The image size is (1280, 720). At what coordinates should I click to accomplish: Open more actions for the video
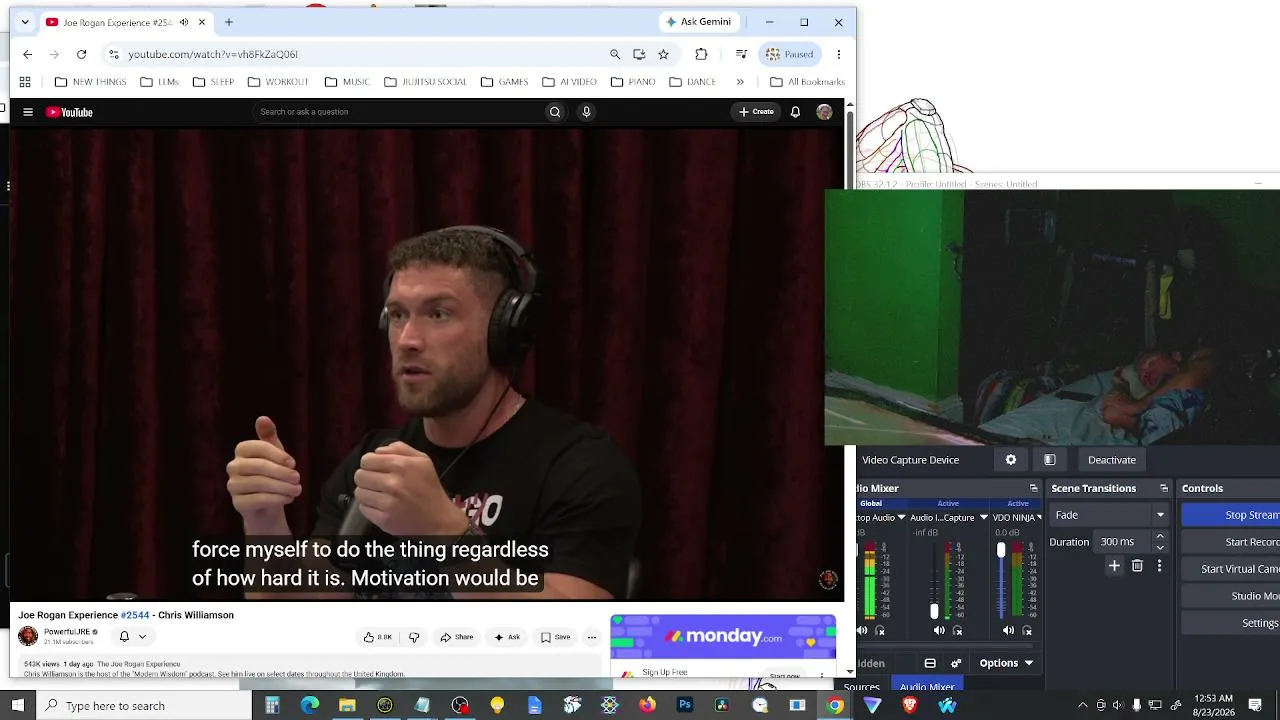click(592, 637)
